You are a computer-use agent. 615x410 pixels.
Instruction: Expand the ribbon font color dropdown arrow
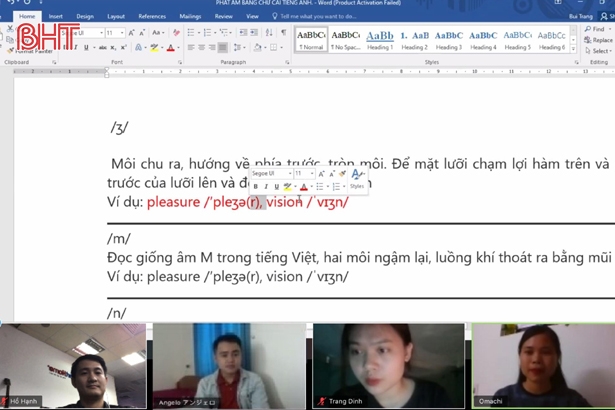point(178,48)
